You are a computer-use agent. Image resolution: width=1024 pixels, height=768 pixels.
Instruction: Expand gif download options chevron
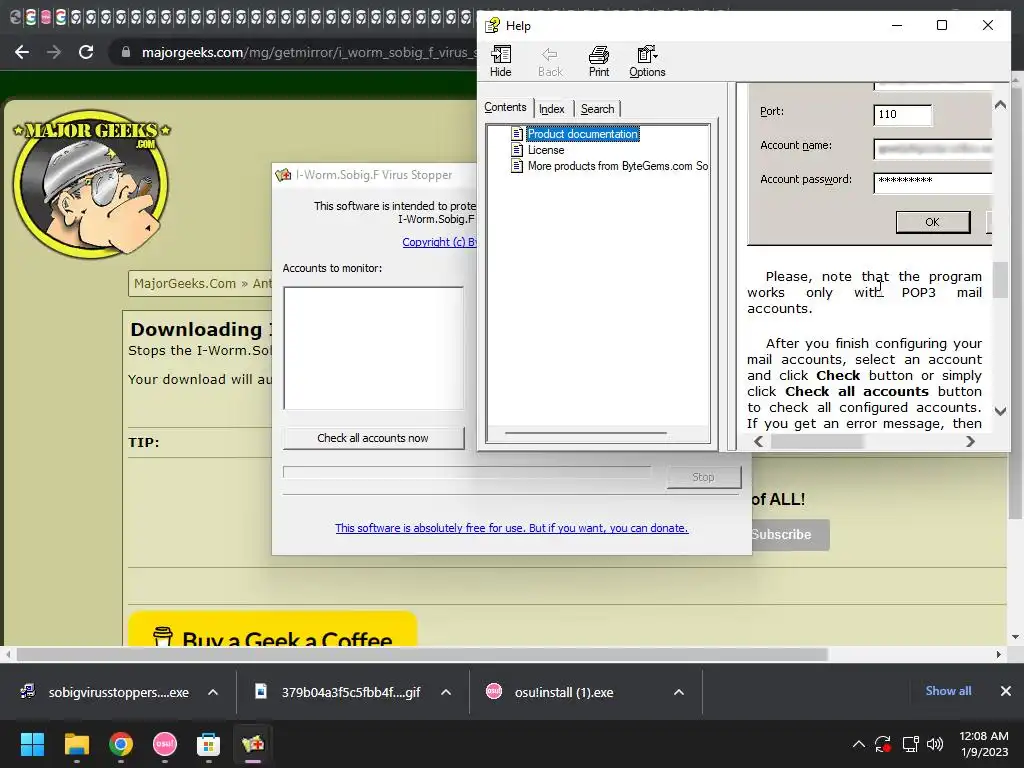446,692
